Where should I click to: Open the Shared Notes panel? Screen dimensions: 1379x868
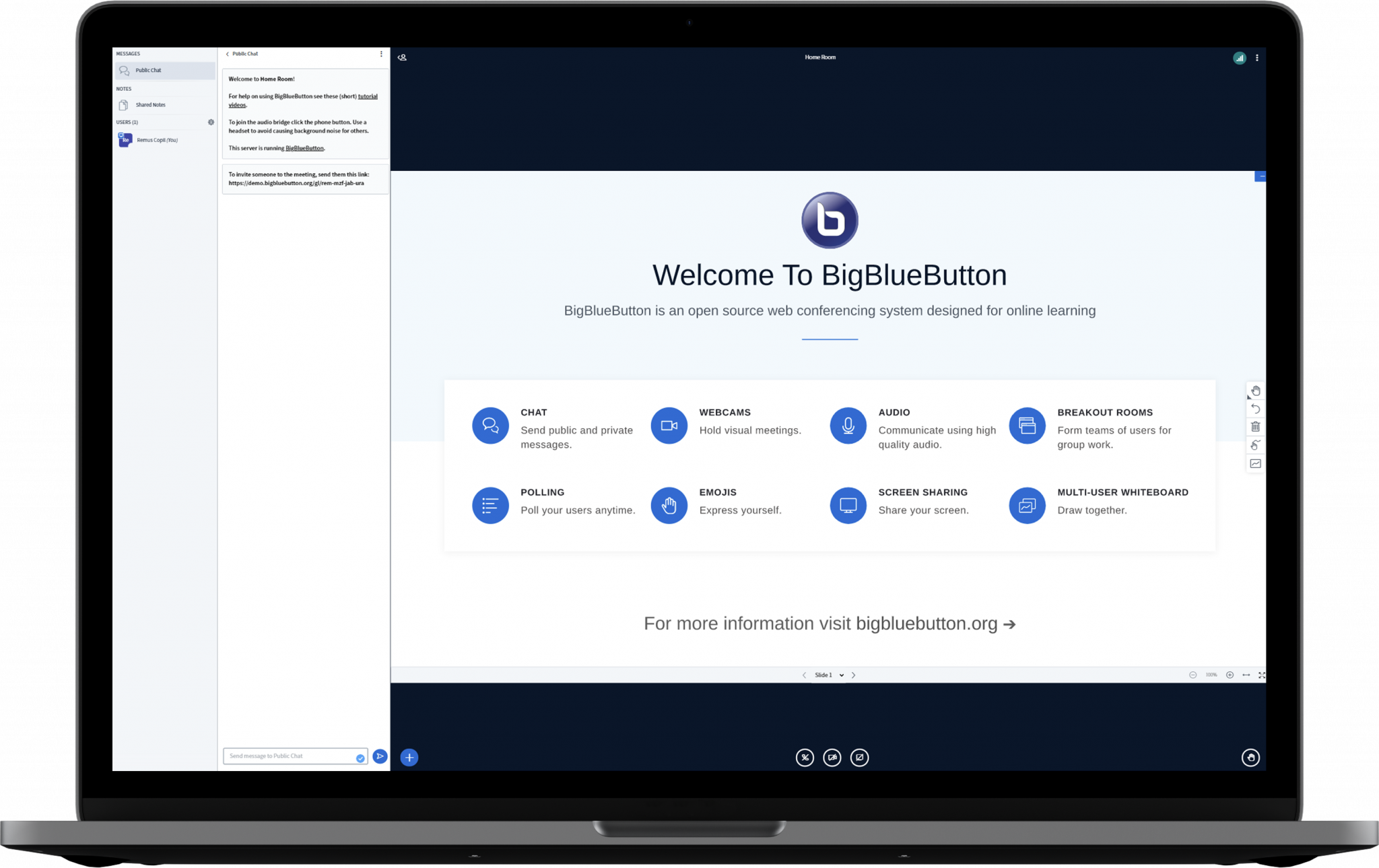click(151, 104)
